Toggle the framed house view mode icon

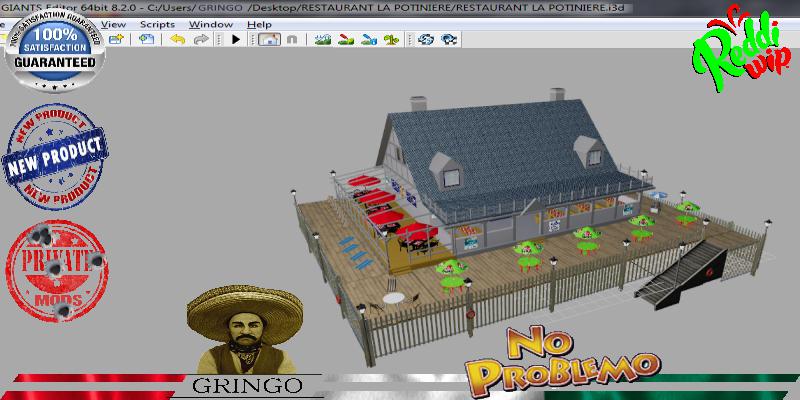point(269,40)
